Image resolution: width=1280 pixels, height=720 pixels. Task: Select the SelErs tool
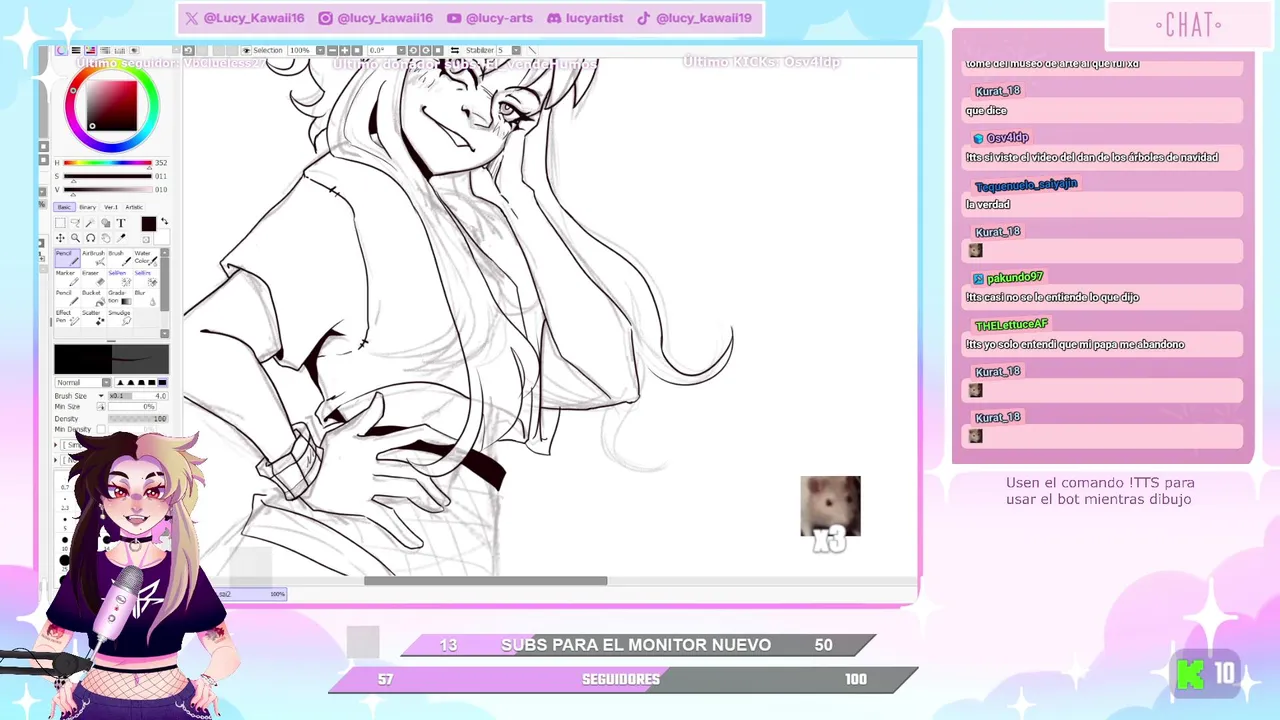coord(146,277)
